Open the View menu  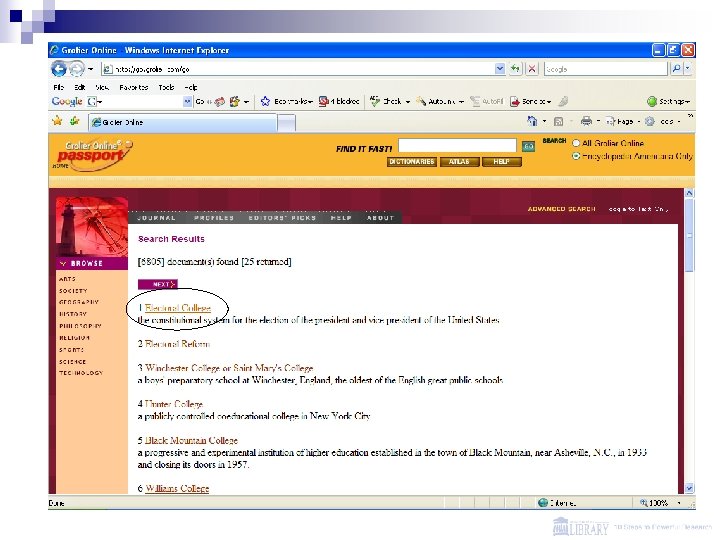102,87
